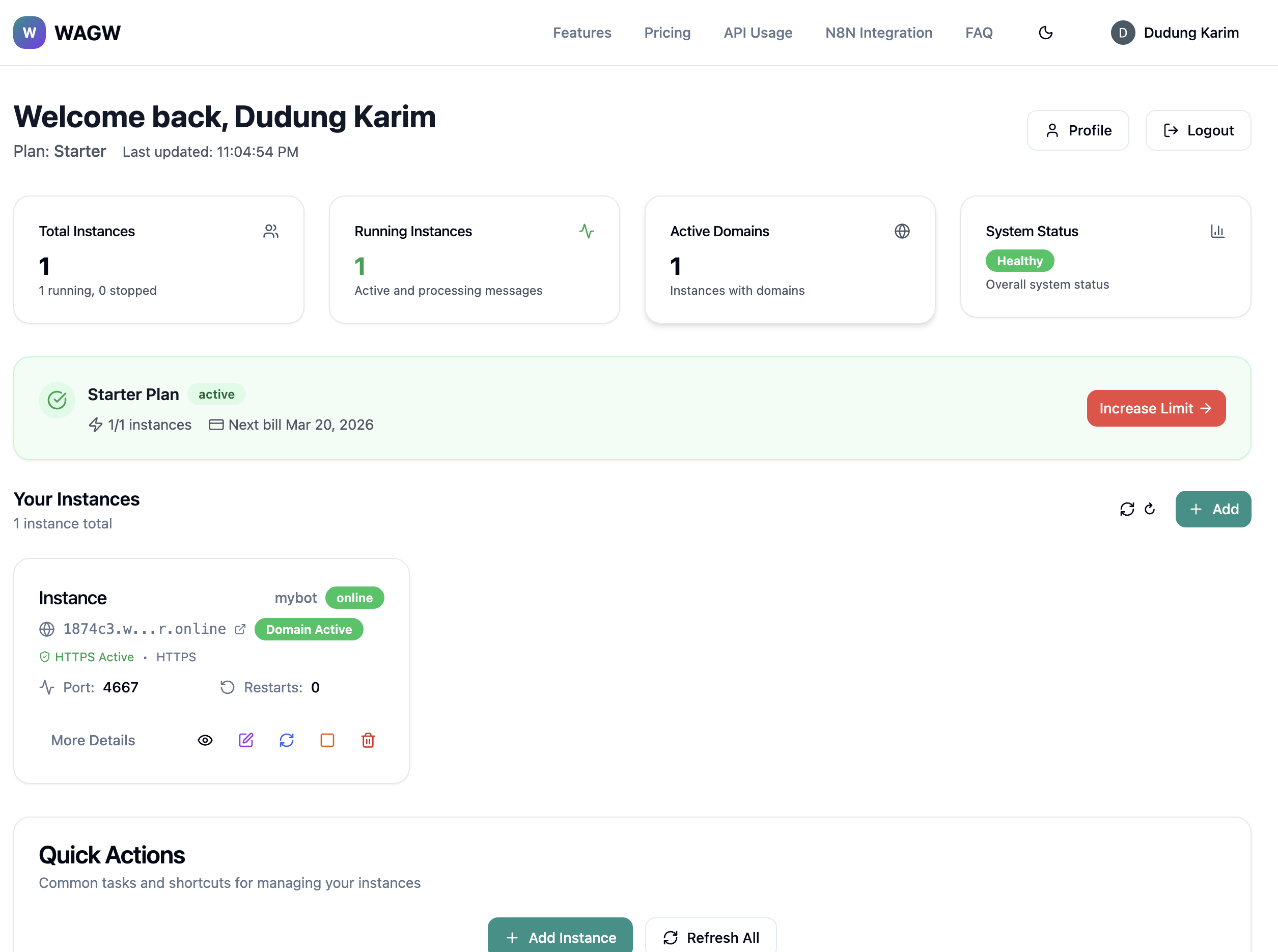Open the Dudung Karim account menu
The width and height of the screenshot is (1278, 952).
[1176, 33]
